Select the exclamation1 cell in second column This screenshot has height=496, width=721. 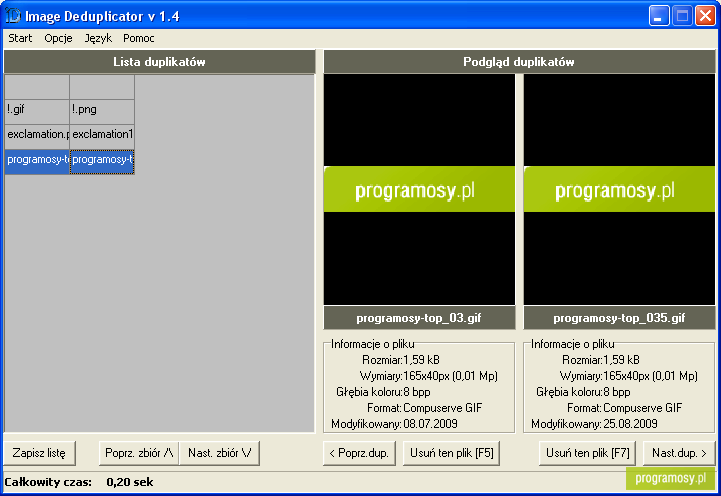[x=102, y=136]
